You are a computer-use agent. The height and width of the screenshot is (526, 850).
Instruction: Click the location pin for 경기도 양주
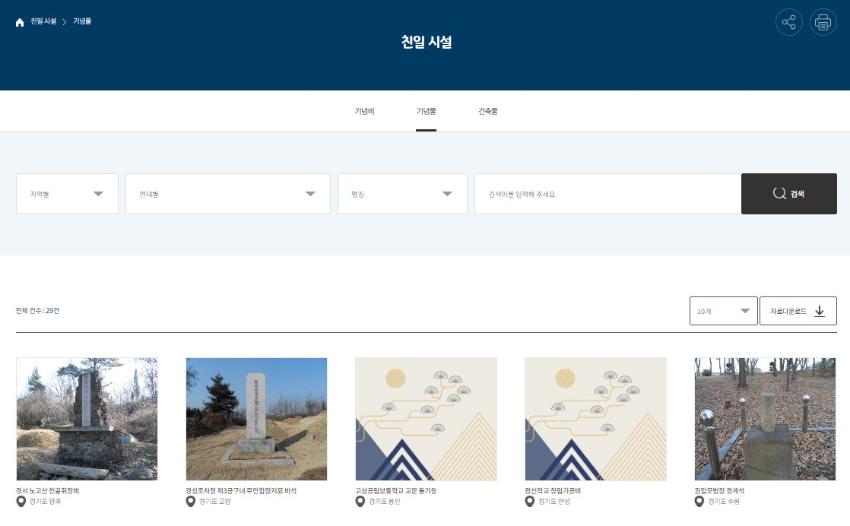click(x=21, y=502)
